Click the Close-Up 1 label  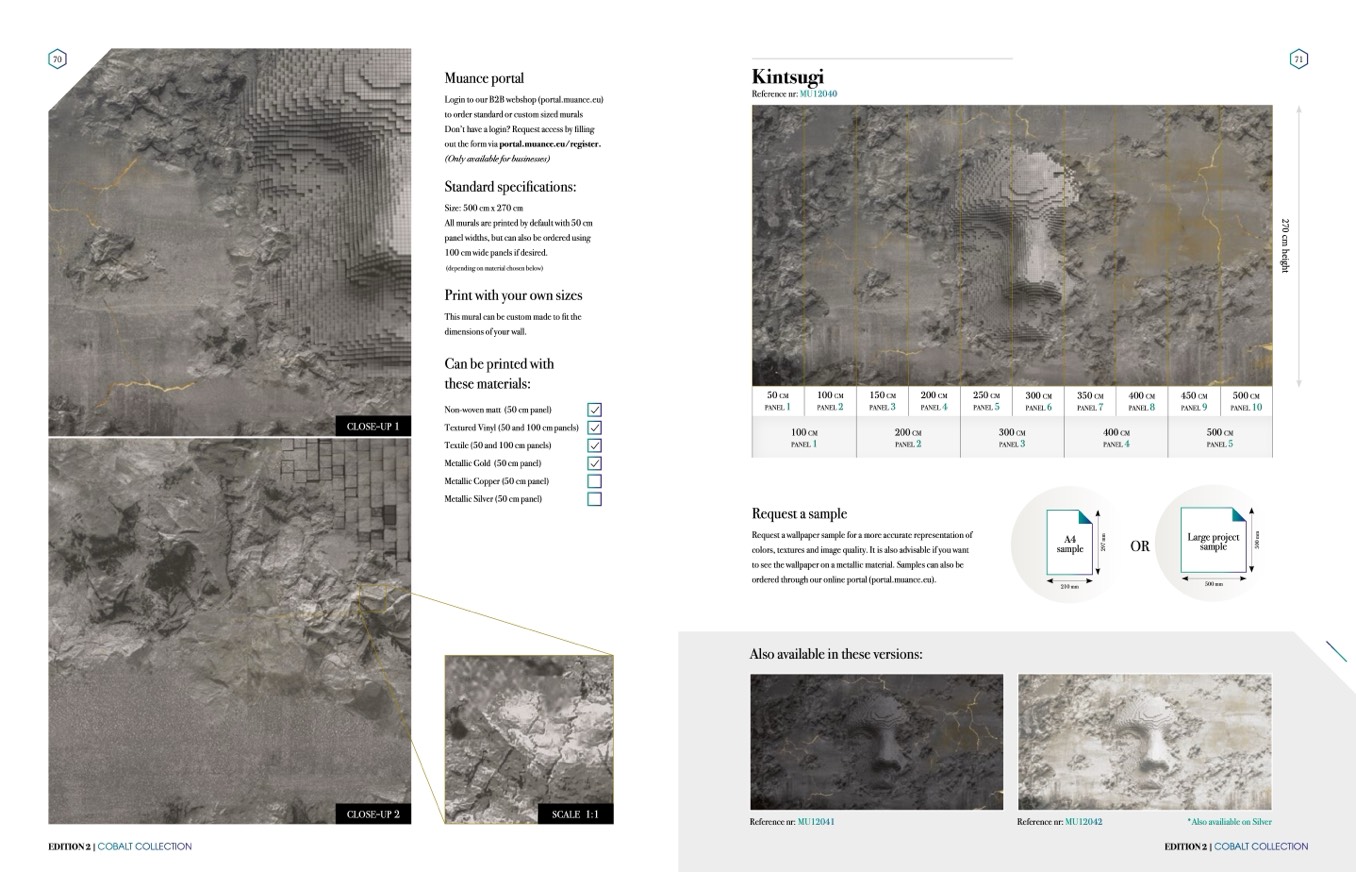[x=372, y=427]
